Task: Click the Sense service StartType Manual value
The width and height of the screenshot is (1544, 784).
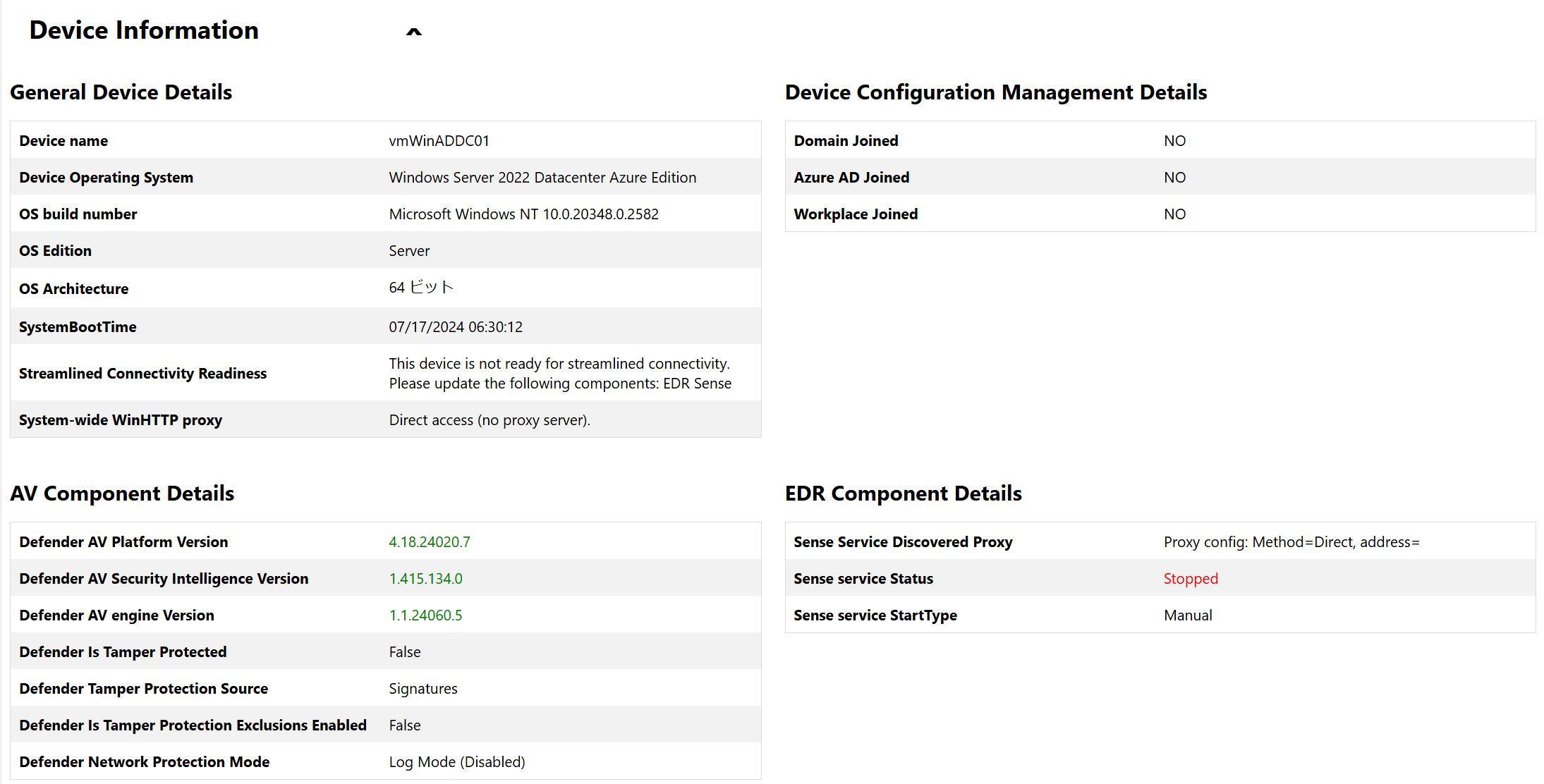Action: tap(1187, 615)
